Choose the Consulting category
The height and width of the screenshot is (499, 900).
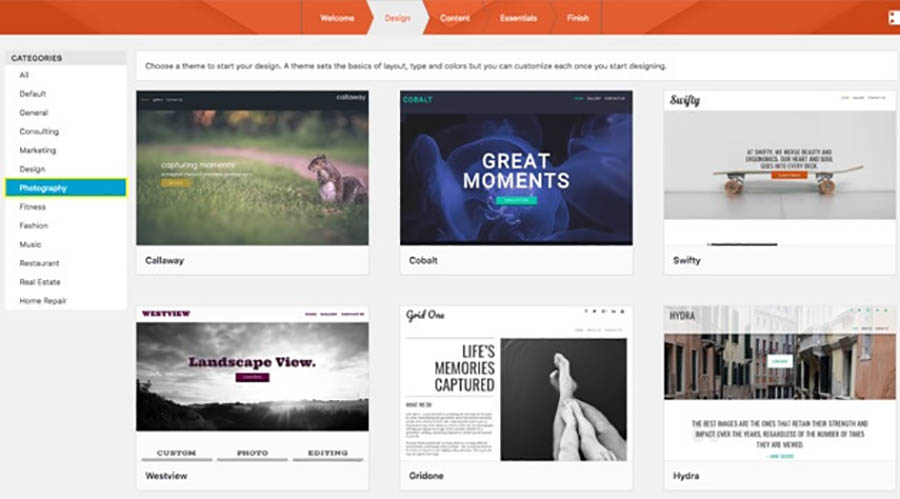click(x=39, y=131)
